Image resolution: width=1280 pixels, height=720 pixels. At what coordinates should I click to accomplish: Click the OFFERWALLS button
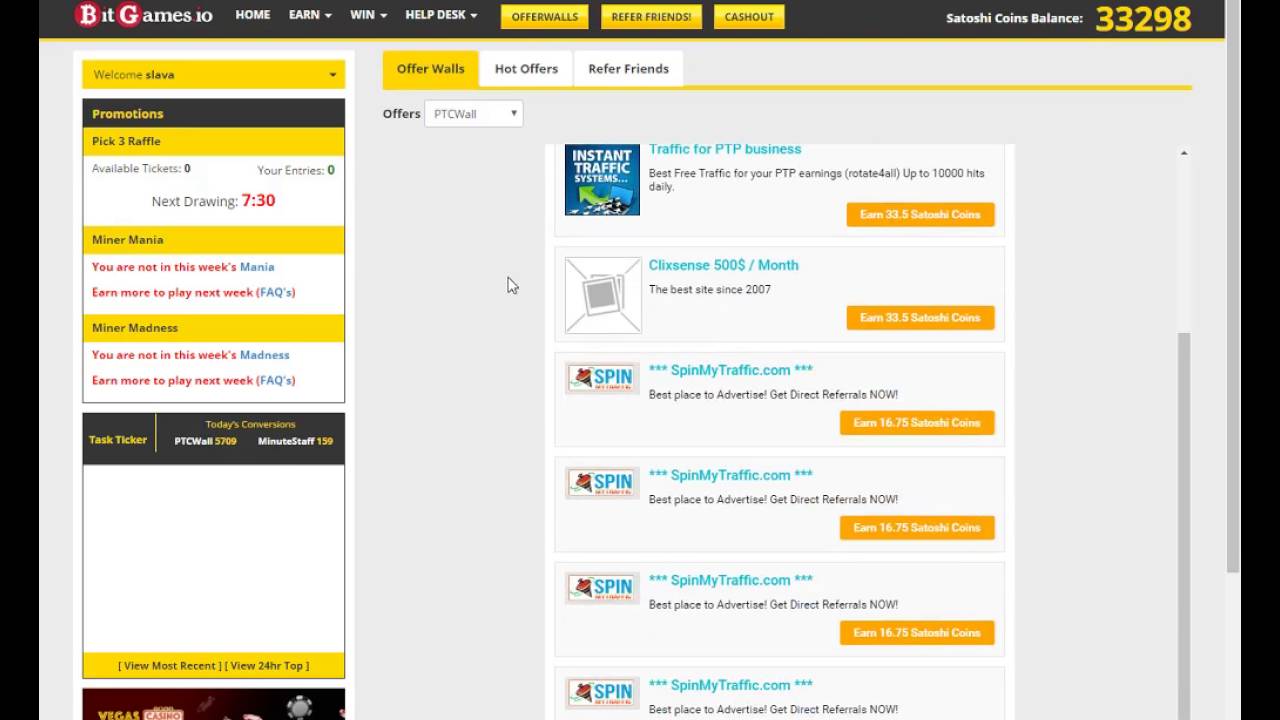click(545, 16)
